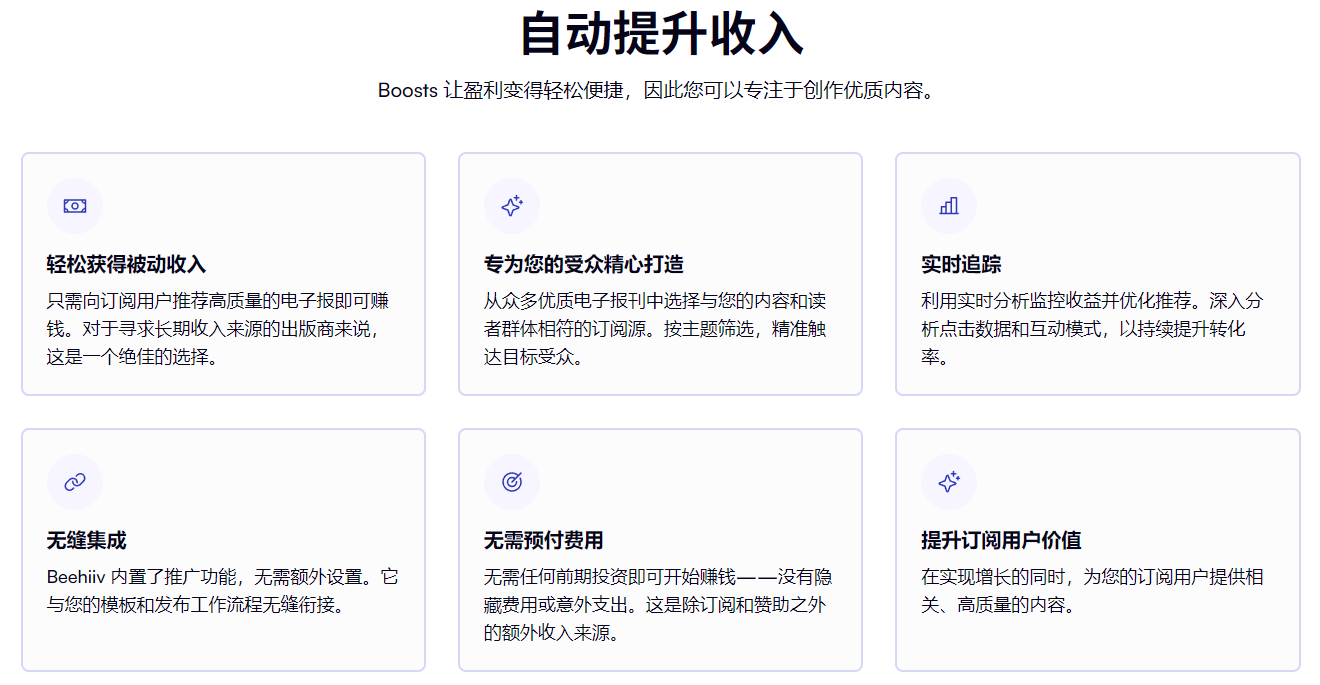Click the description starting 在实现增长的同时

(x=1092, y=591)
